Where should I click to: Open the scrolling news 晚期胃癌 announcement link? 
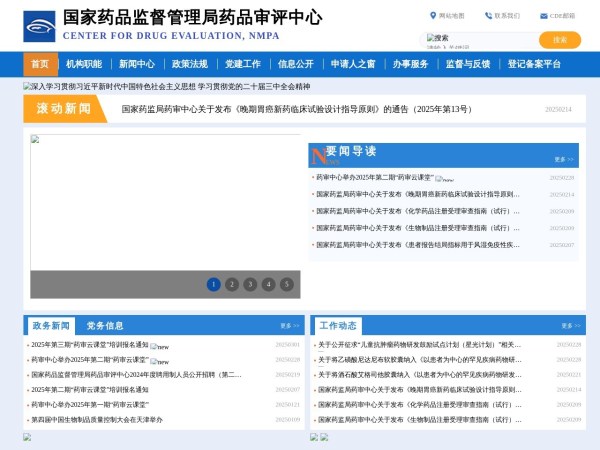pyautogui.click(x=296, y=109)
